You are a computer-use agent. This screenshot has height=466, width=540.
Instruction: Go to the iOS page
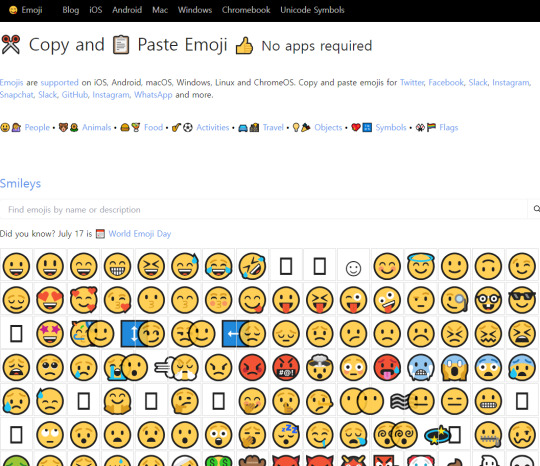pyautogui.click(x=96, y=10)
